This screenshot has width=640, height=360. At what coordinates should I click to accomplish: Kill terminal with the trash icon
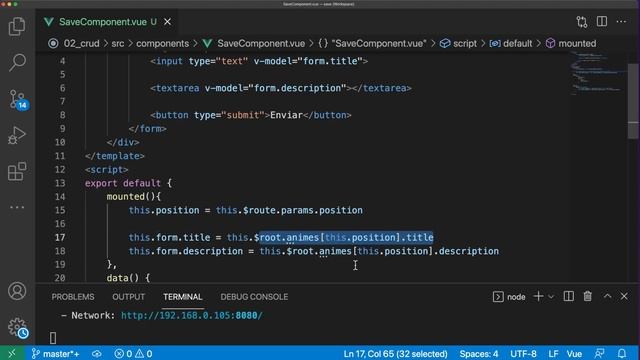click(x=587, y=296)
